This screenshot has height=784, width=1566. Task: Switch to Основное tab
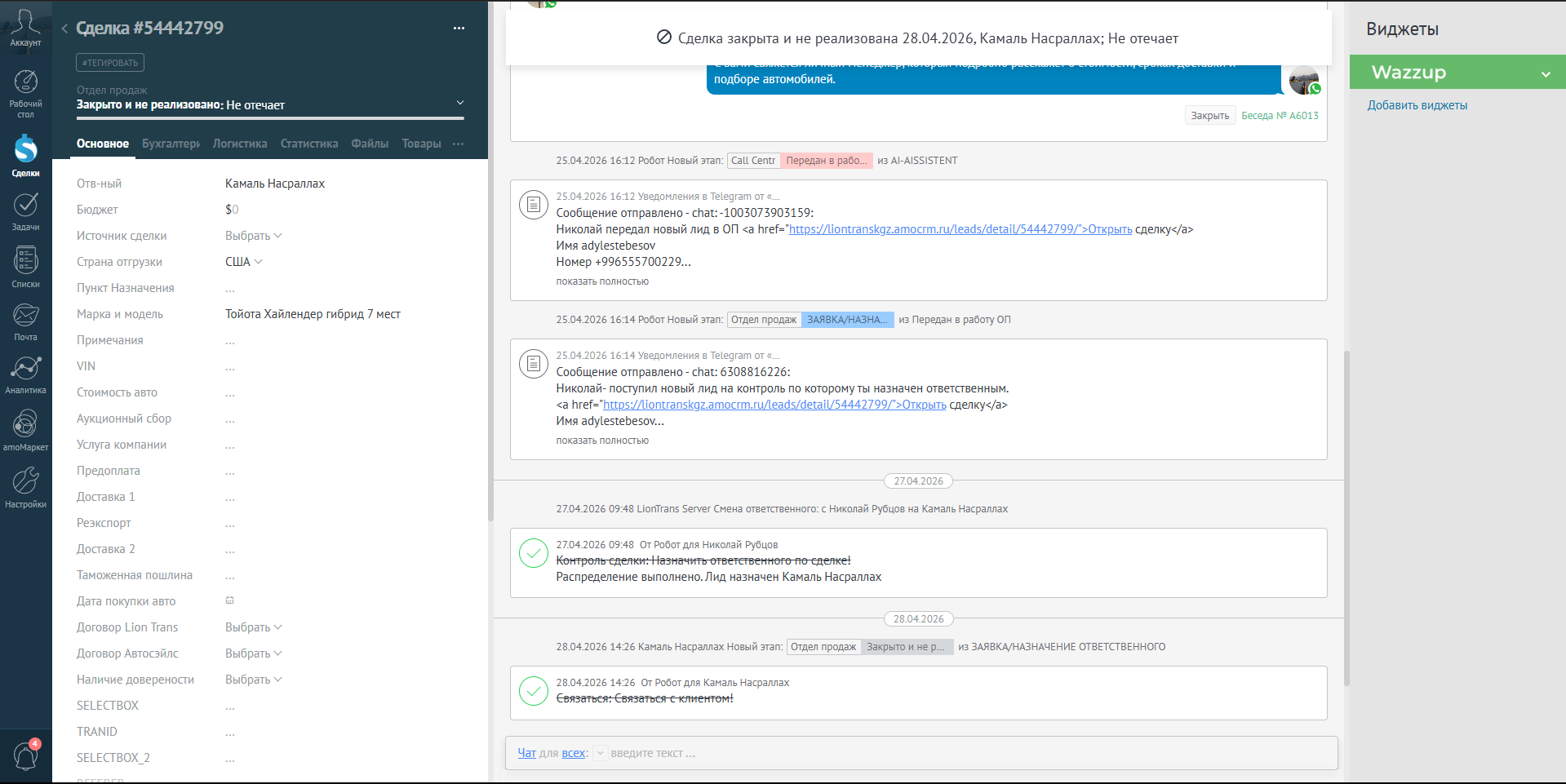tap(103, 144)
